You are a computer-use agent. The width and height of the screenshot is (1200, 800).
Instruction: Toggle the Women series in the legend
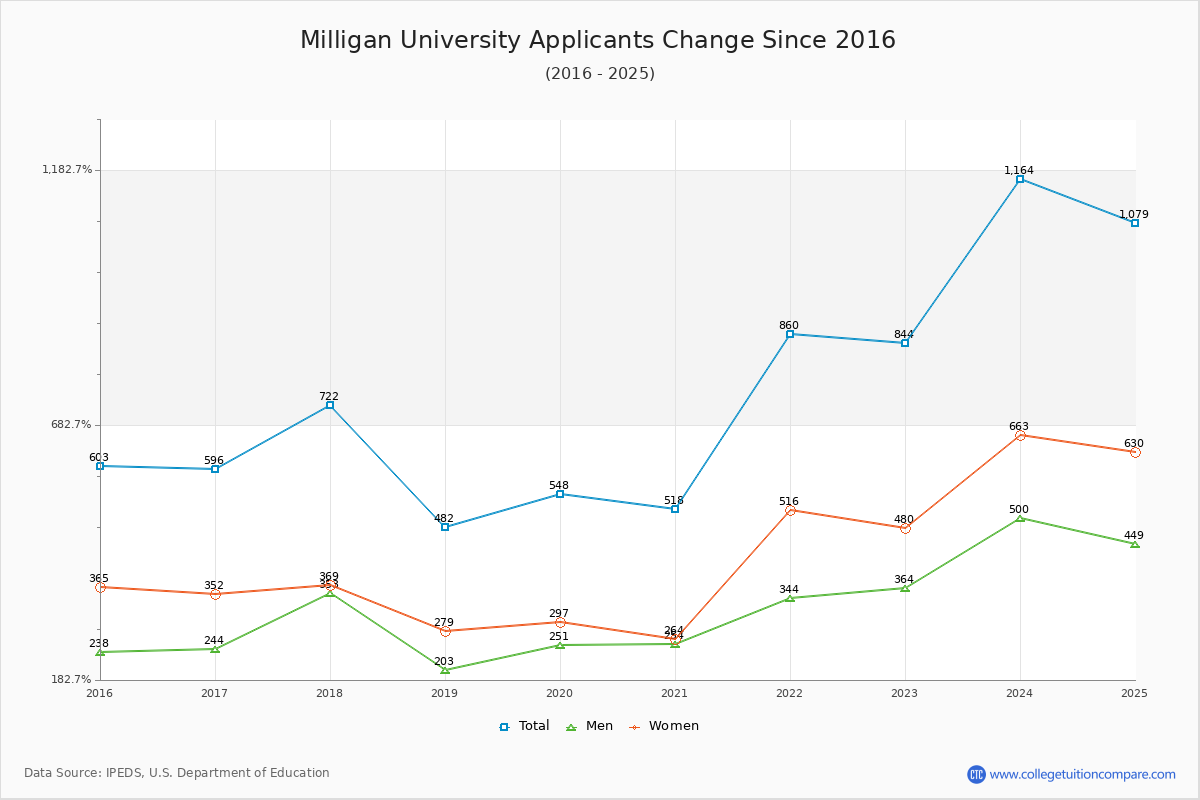(663, 726)
